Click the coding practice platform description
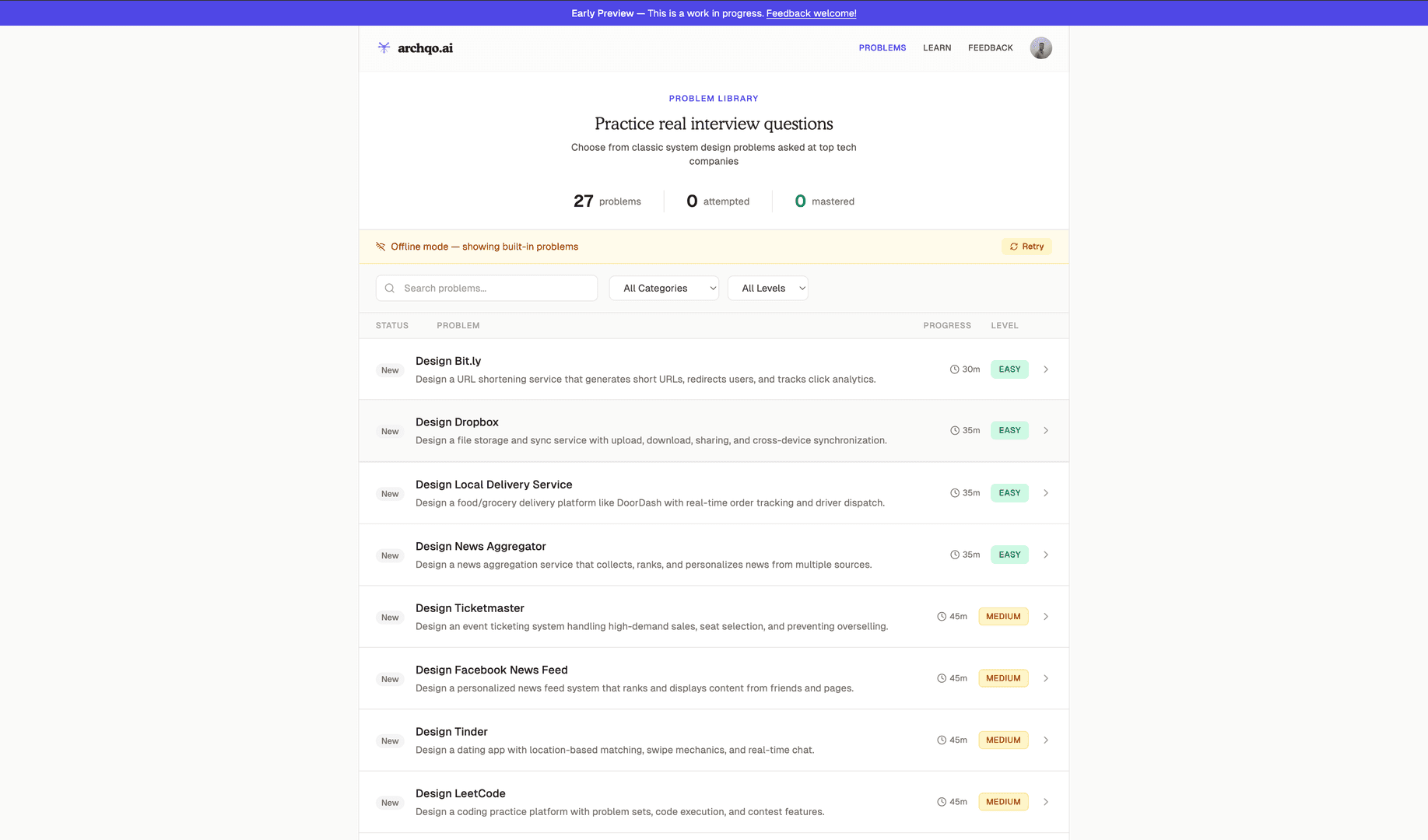 tap(619, 812)
